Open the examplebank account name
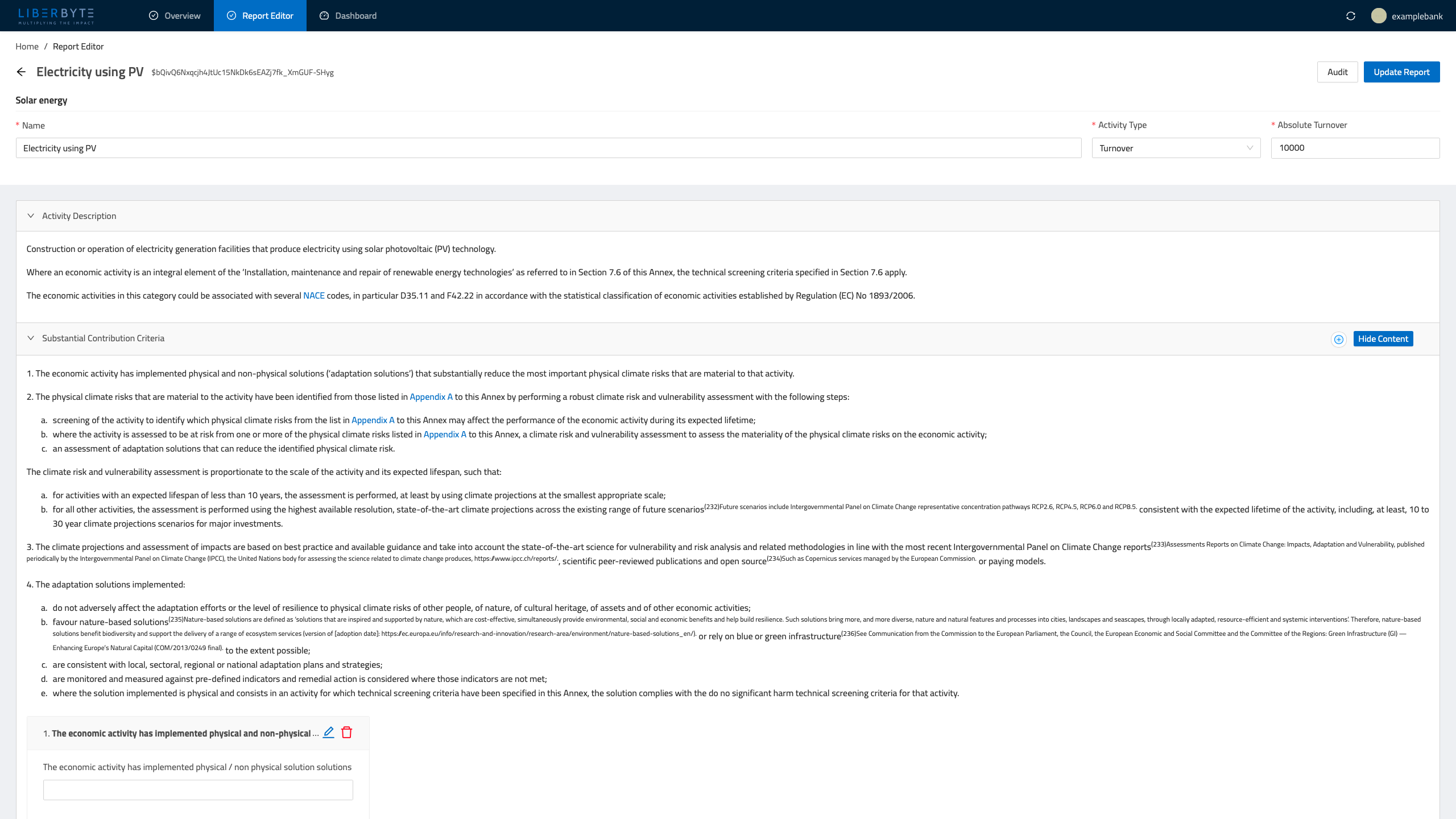1456x819 pixels. click(1417, 16)
